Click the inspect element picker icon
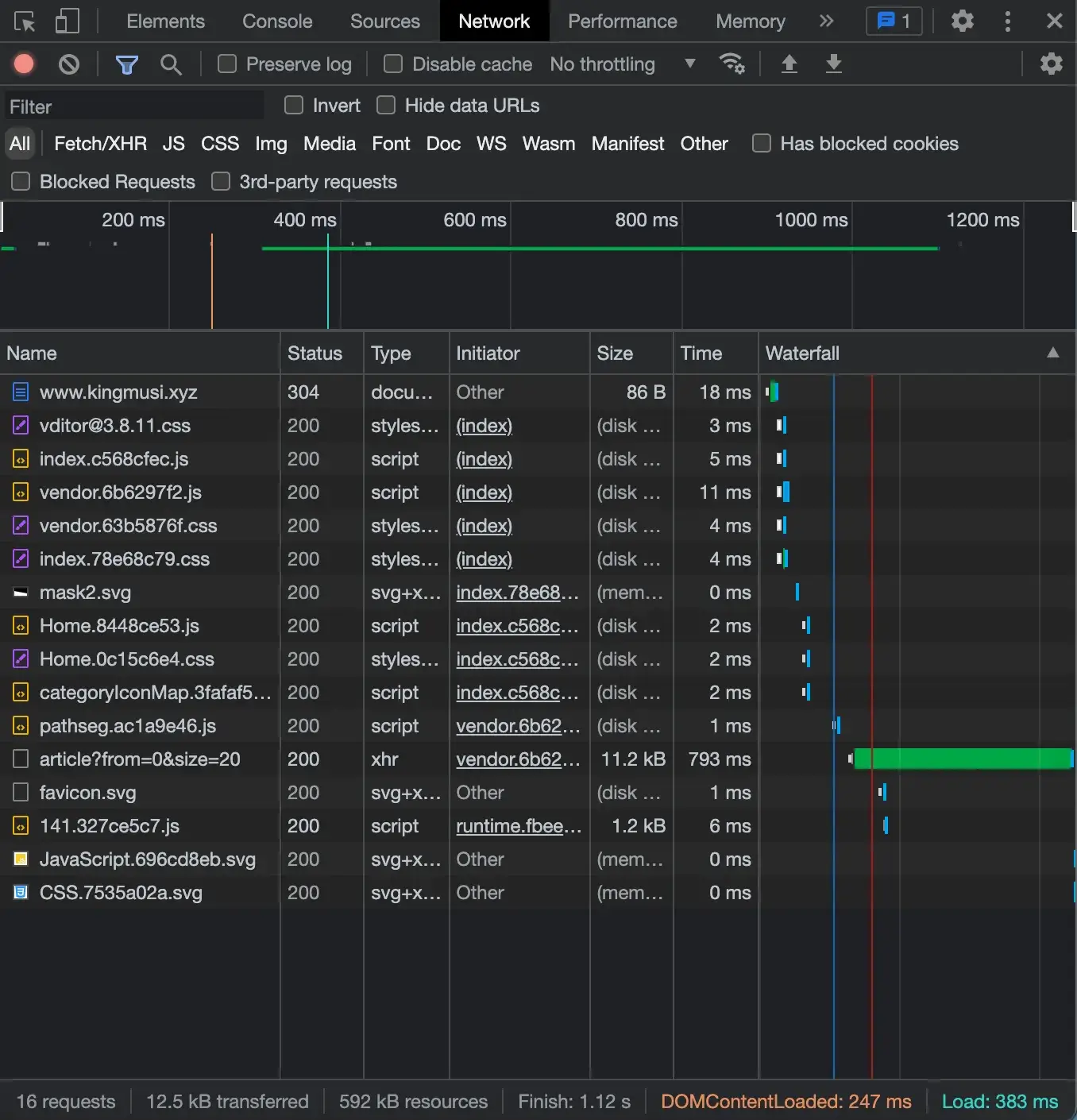The height and width of the screenshot is (1120, 1077). (25, 21)
